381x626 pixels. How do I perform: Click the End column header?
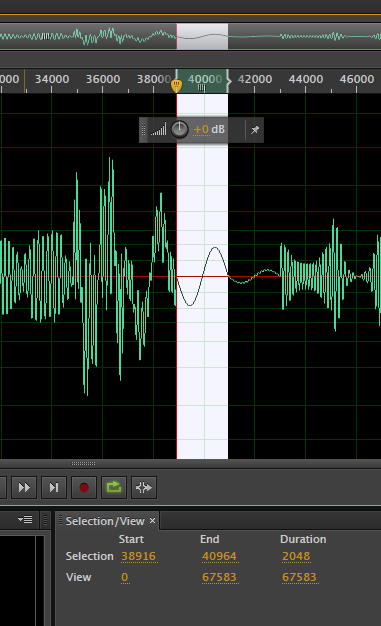click(x=210, y=539)
